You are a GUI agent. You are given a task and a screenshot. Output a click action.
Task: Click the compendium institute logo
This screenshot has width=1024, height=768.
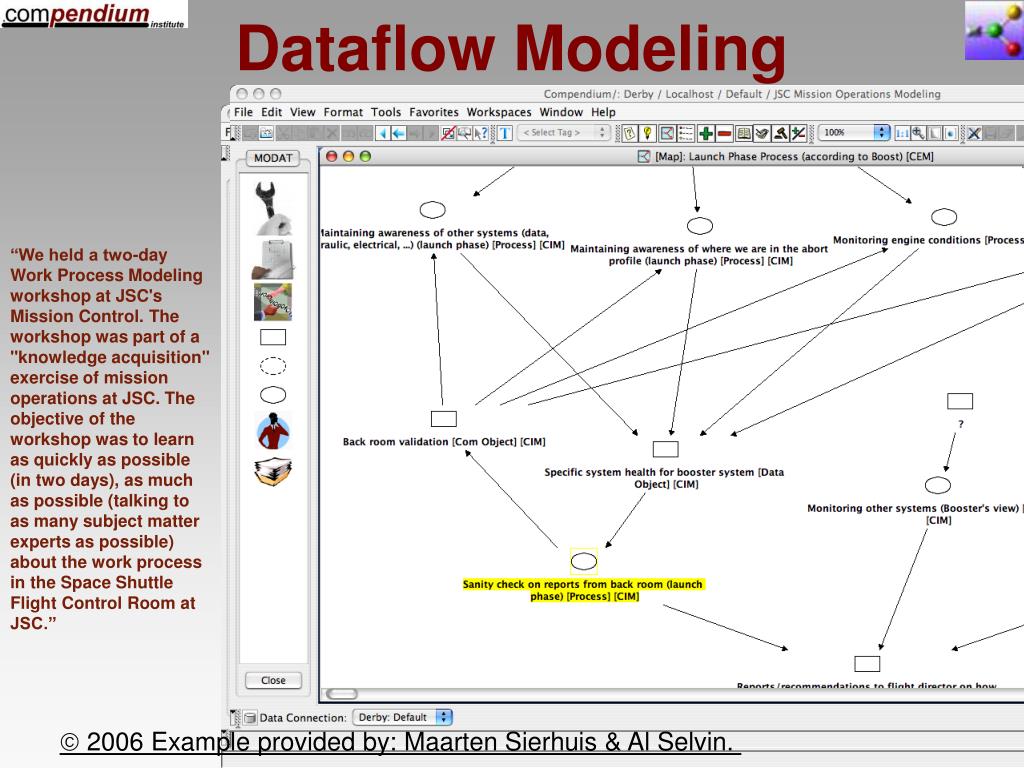coord(93,14)
